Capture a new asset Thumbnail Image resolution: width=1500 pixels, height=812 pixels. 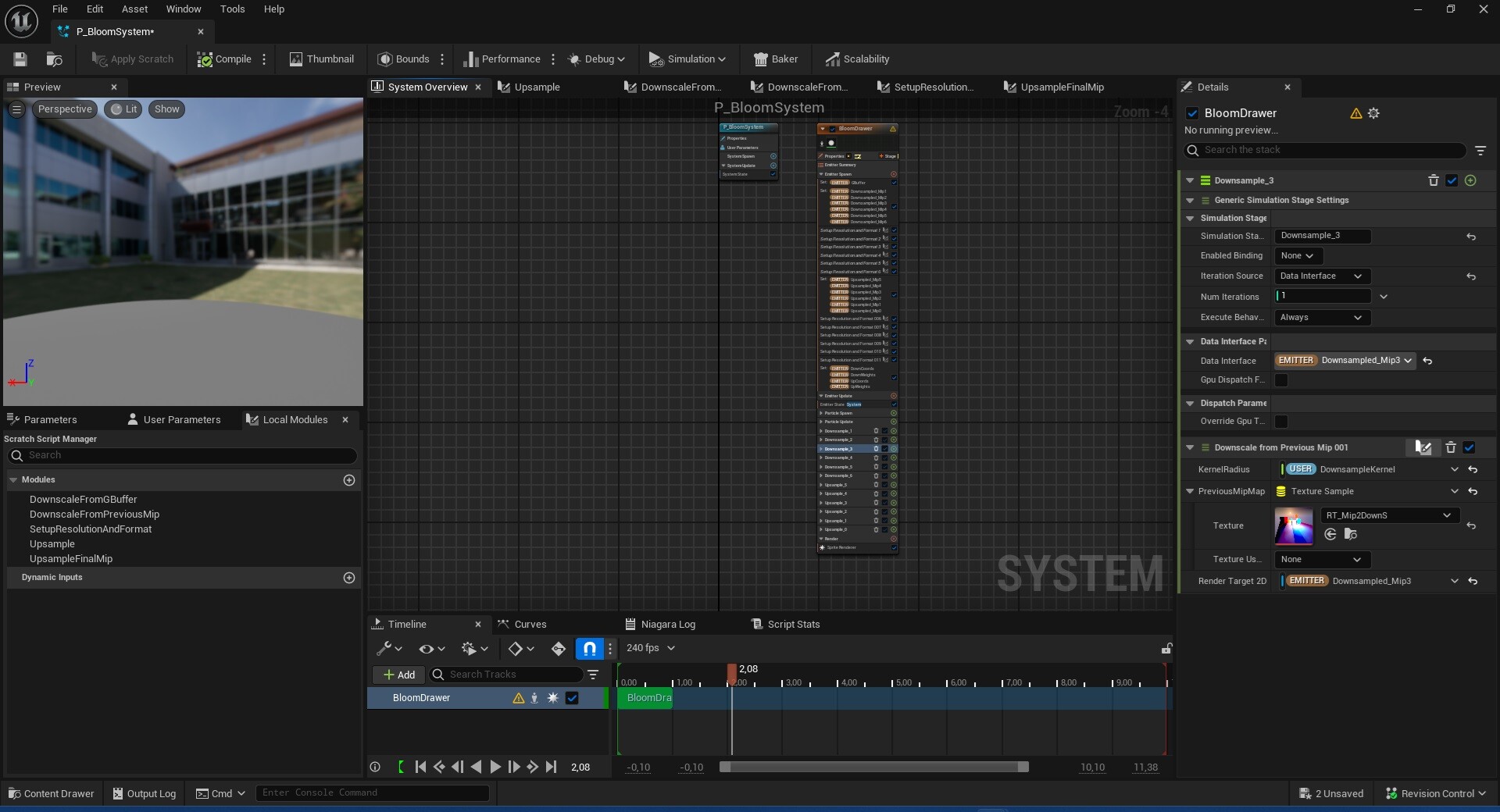tap(321, 59)
